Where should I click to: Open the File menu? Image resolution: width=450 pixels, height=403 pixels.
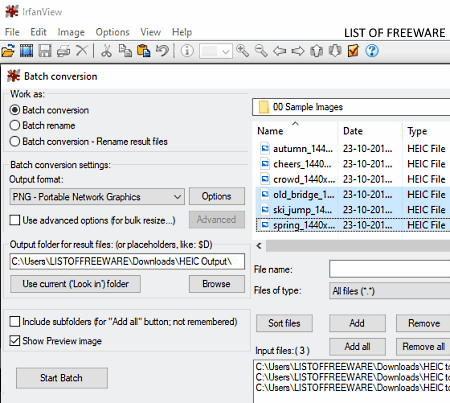(x=12, y=32)
